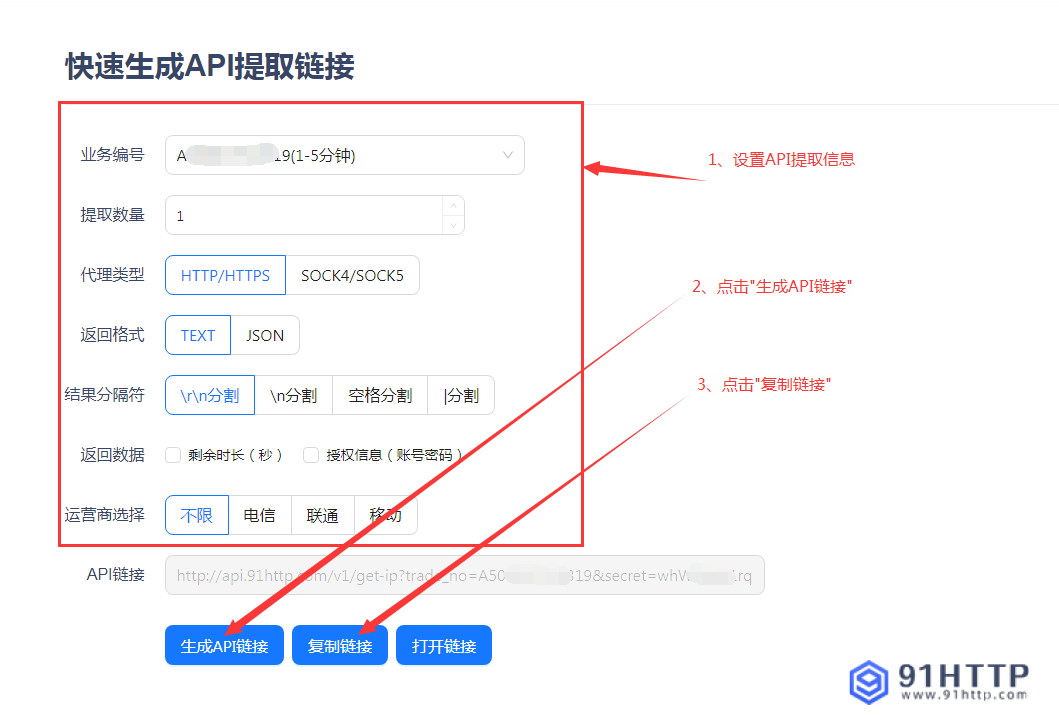Choose \n分割 as result separator
The width and height of the screenshot is (1059, 715).
click(x=294, y=395)
